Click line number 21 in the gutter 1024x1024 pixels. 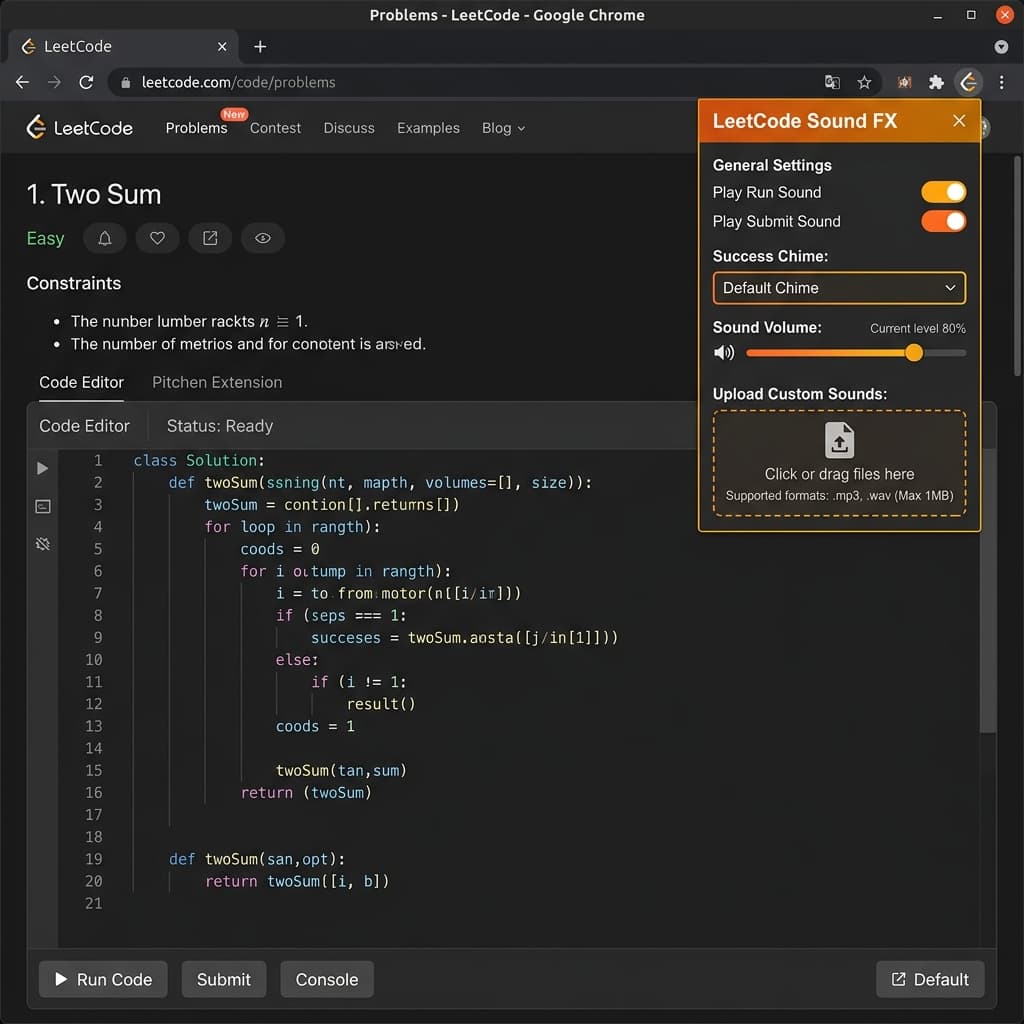pos(93,903)
